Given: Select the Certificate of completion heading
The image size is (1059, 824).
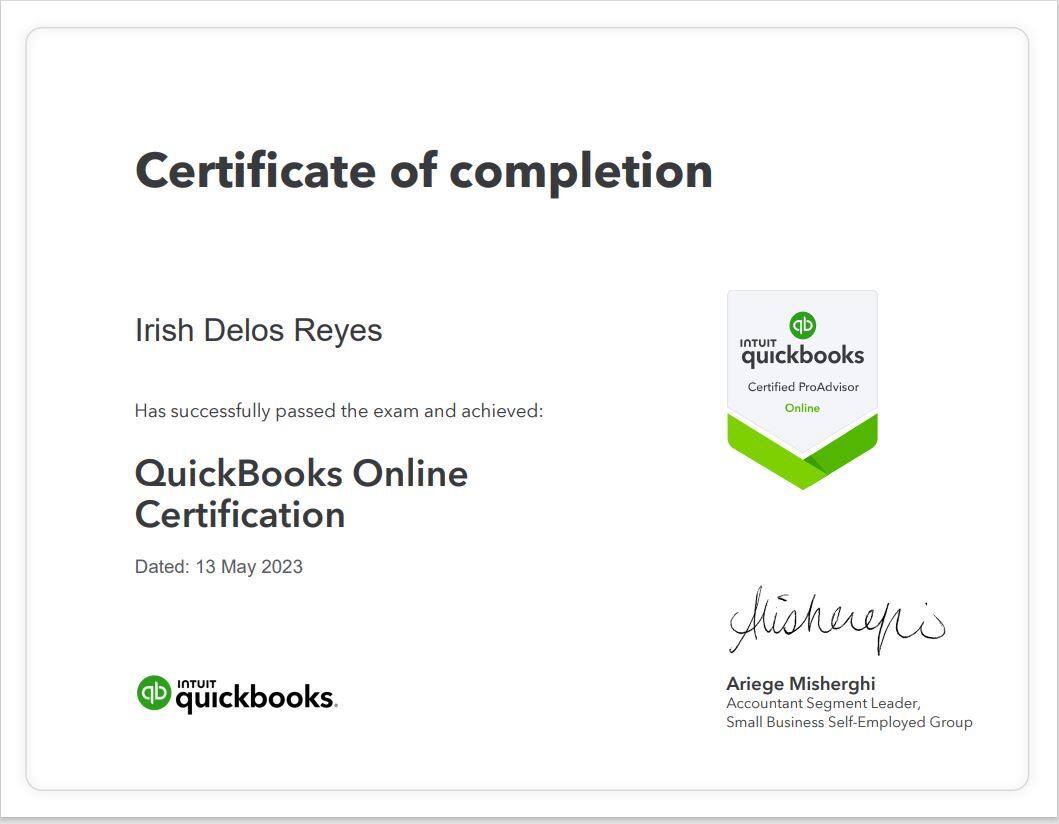Looking at the screenshot, I should [424, 170].
